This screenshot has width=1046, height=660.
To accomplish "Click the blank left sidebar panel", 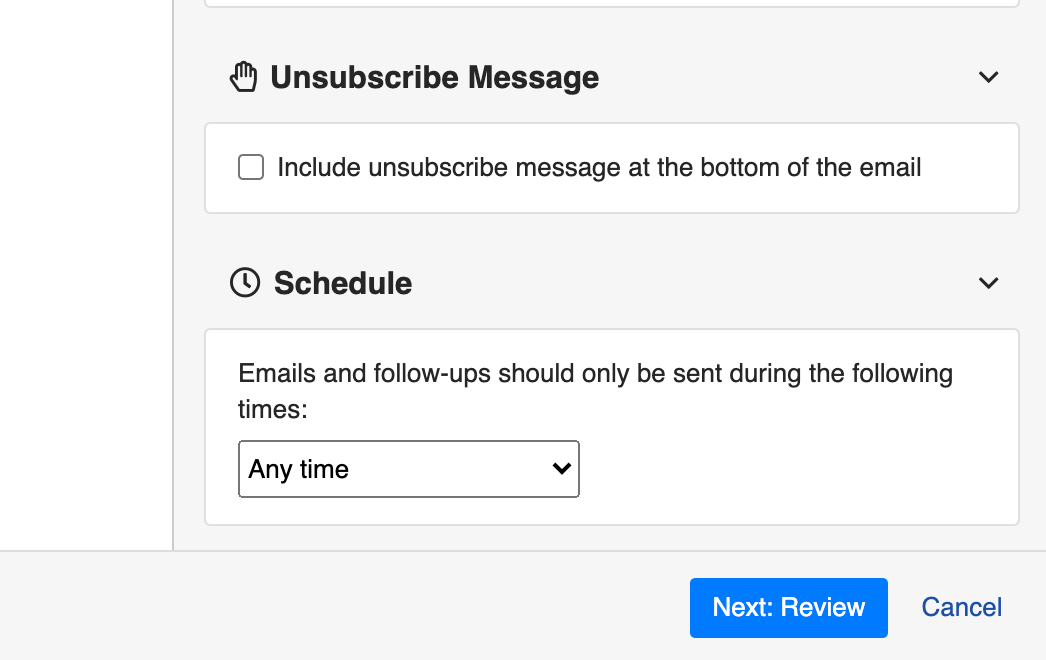I will [86, 275].
